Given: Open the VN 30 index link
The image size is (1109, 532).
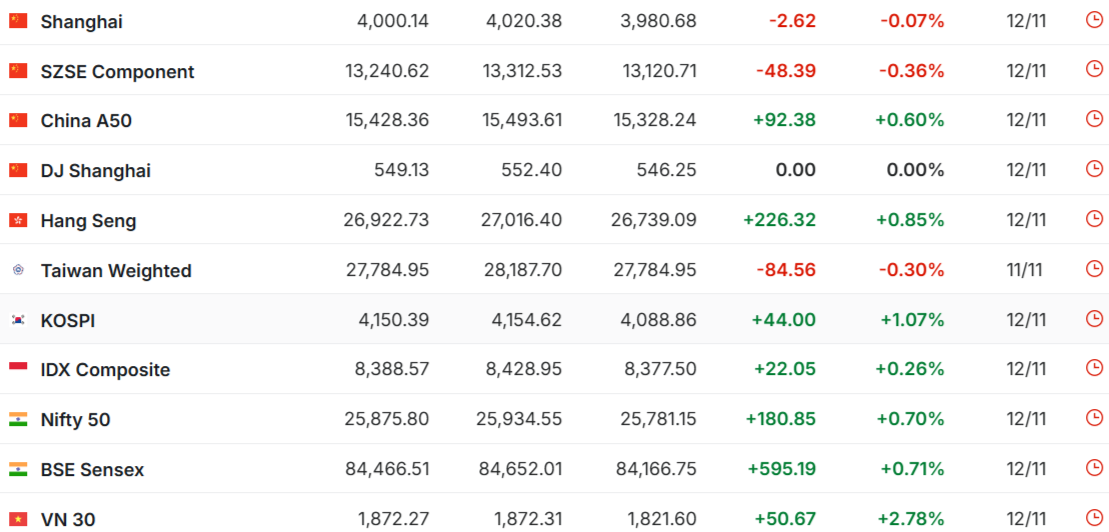Looking at the screenshot, I should (x=68, y=519).
